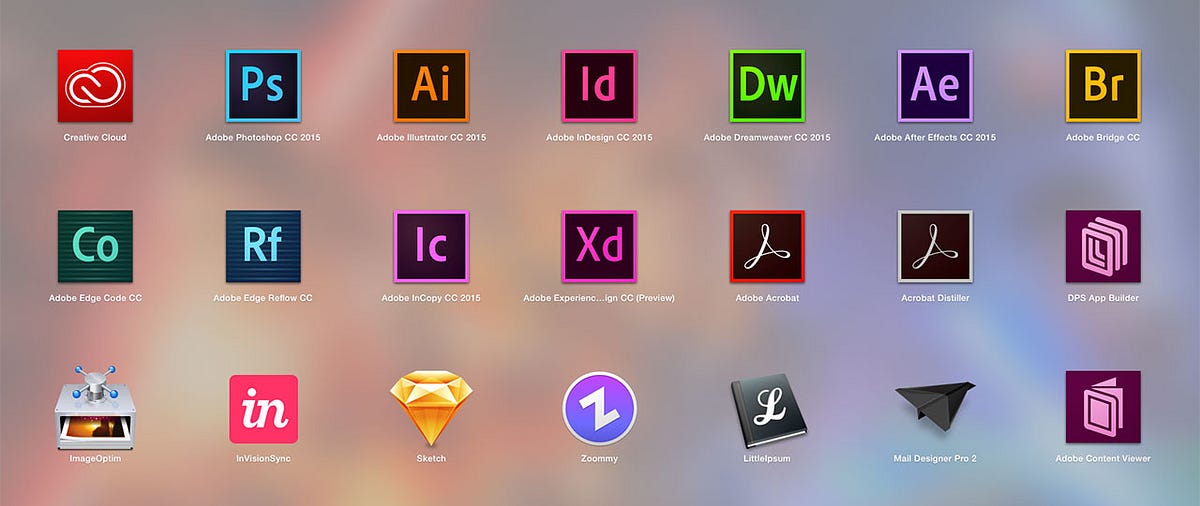Open the Creative Cloud app icon
1200x506 pixels.
pos(95,87)
